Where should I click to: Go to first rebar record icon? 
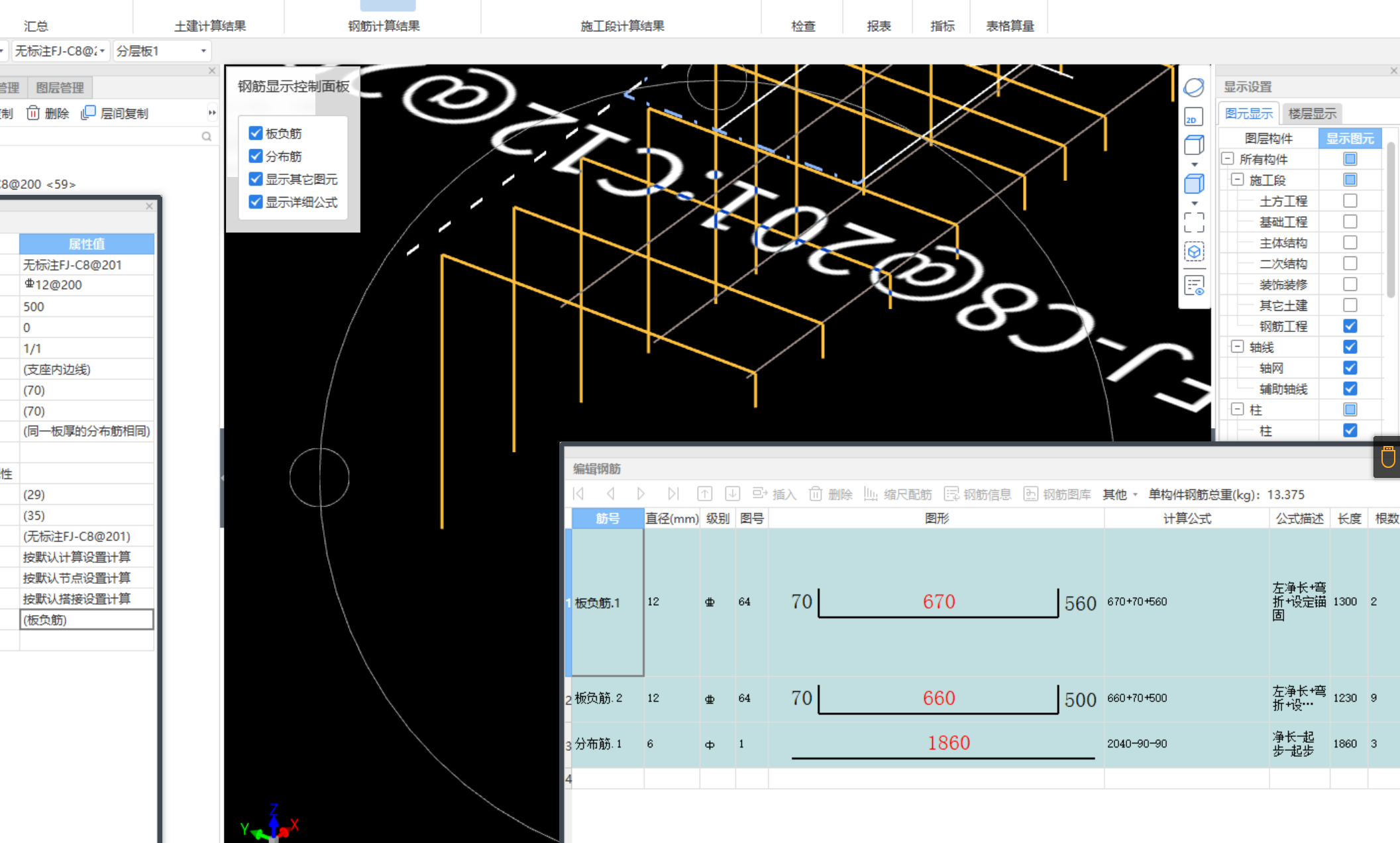[x=578, y=494]
